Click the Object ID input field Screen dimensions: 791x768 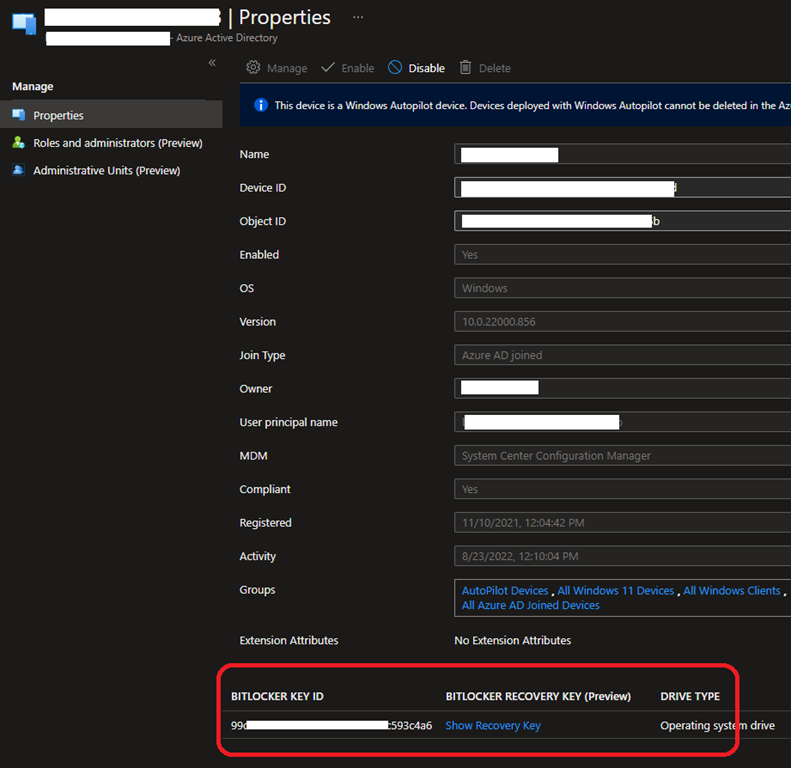[620, 221]
